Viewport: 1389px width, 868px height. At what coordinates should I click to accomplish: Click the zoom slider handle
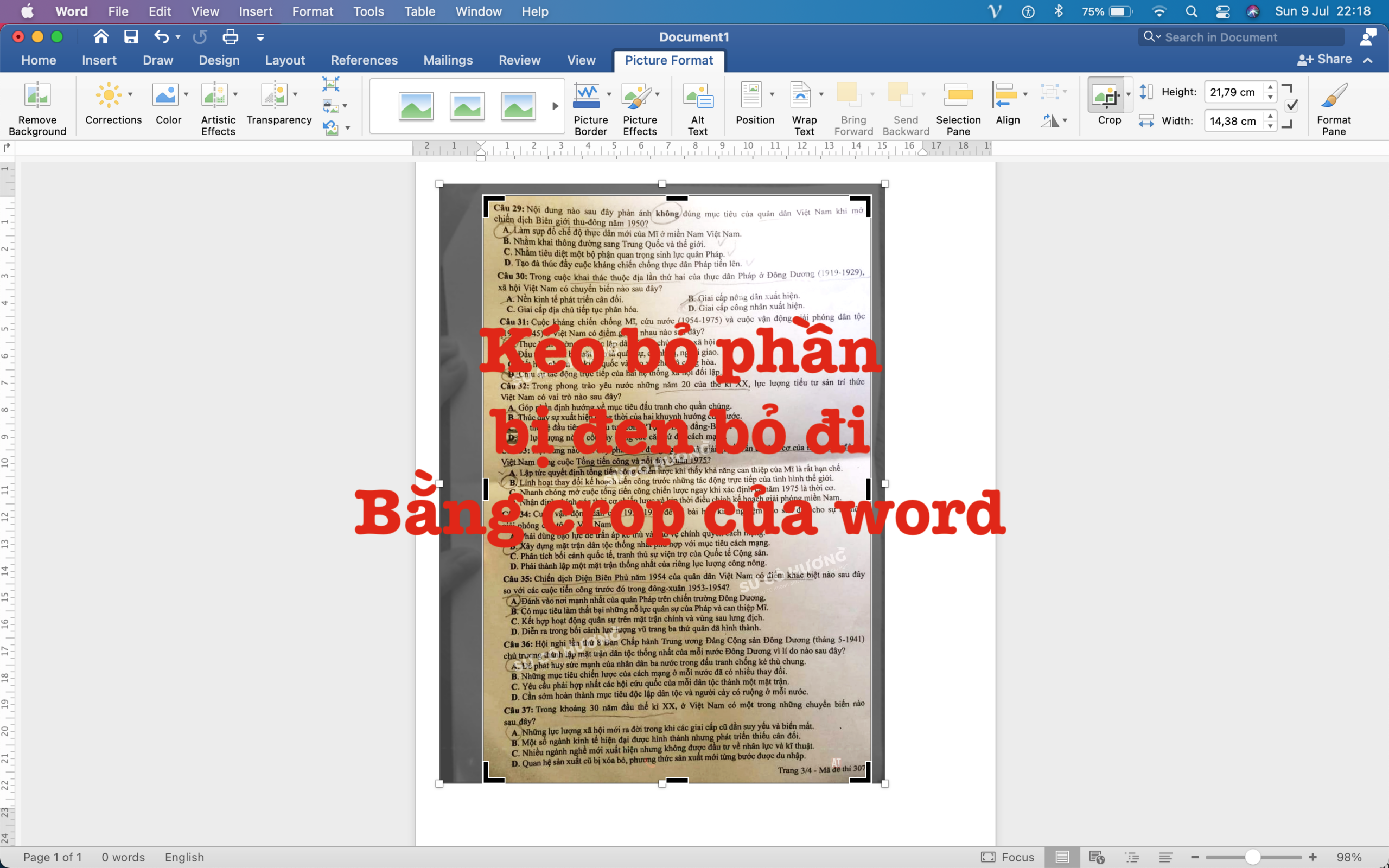click(1253, 857)
